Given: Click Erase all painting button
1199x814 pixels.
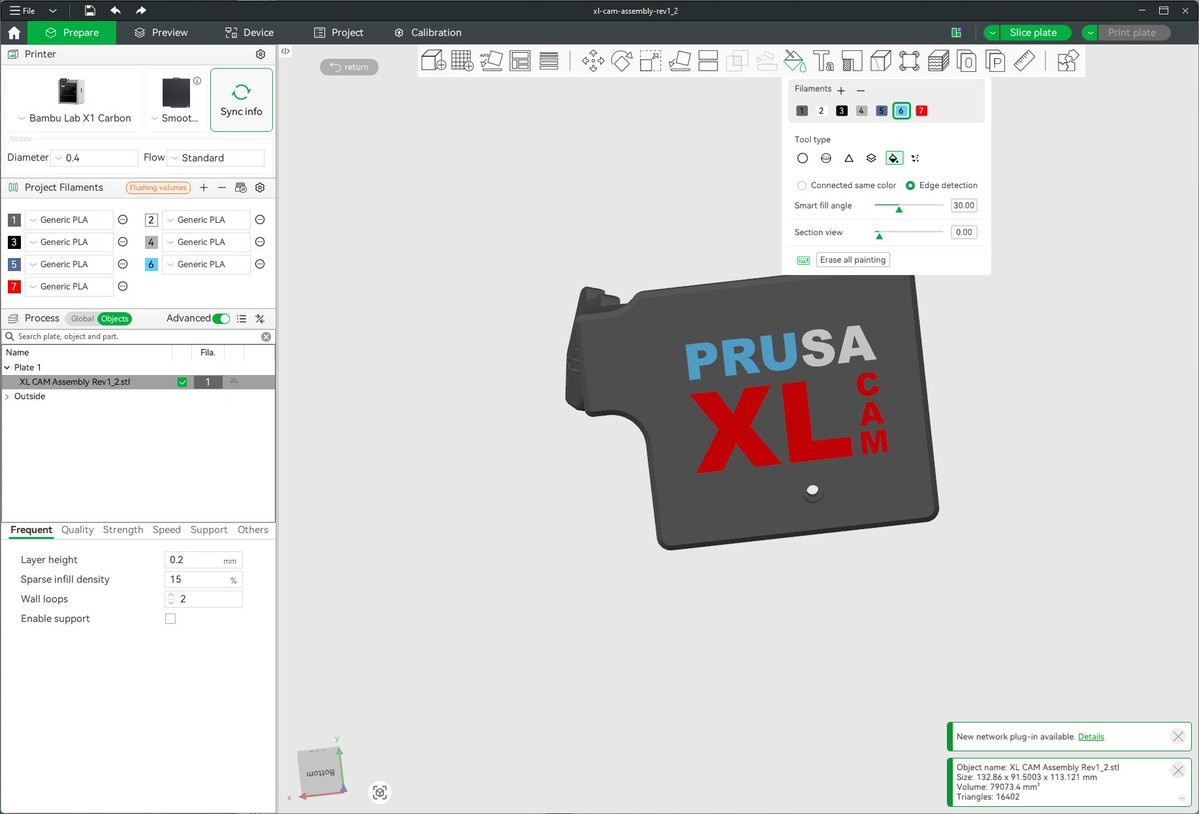Looking at the screenshot, I should pyautogui.click(x=853, y=260).
